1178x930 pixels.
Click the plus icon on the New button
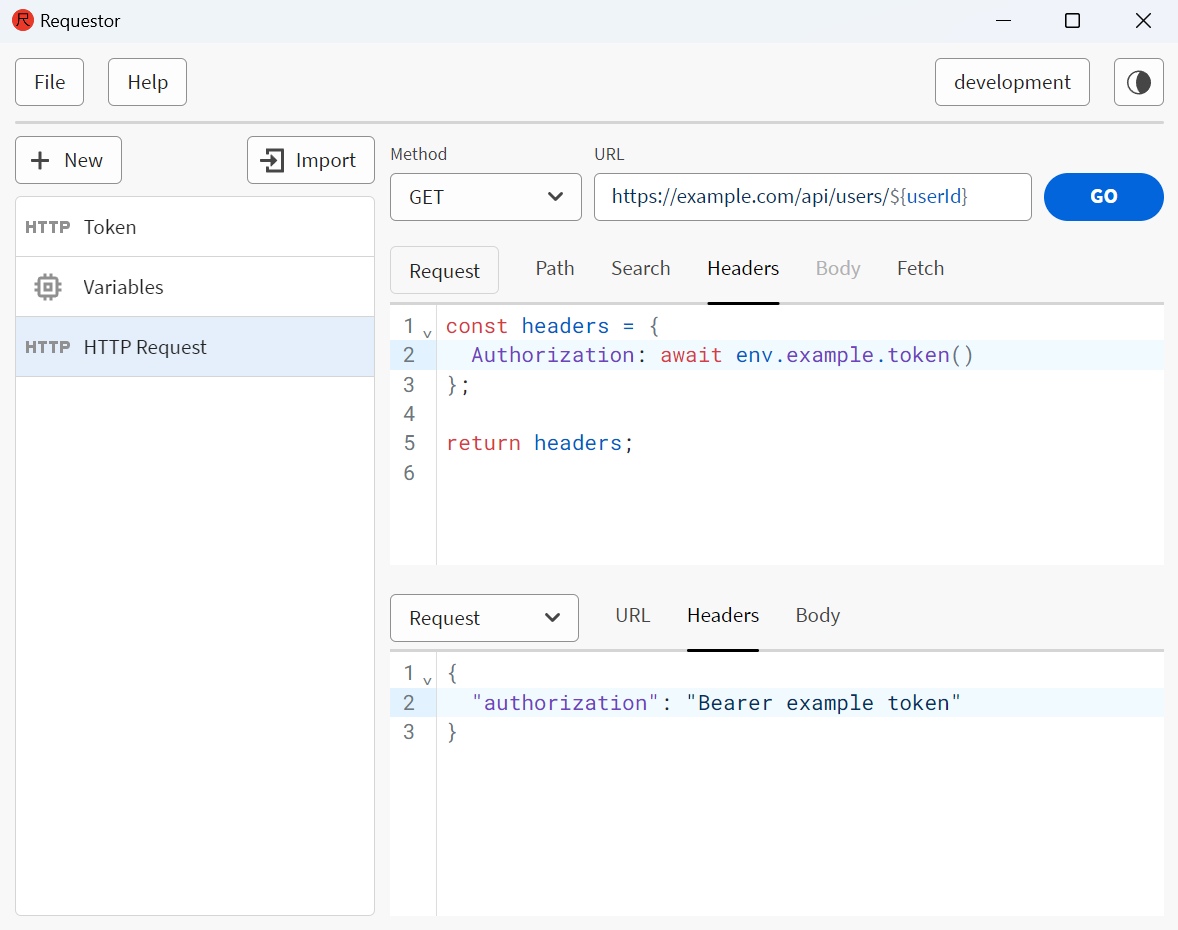pyautogui.click(x=40, y=160)
